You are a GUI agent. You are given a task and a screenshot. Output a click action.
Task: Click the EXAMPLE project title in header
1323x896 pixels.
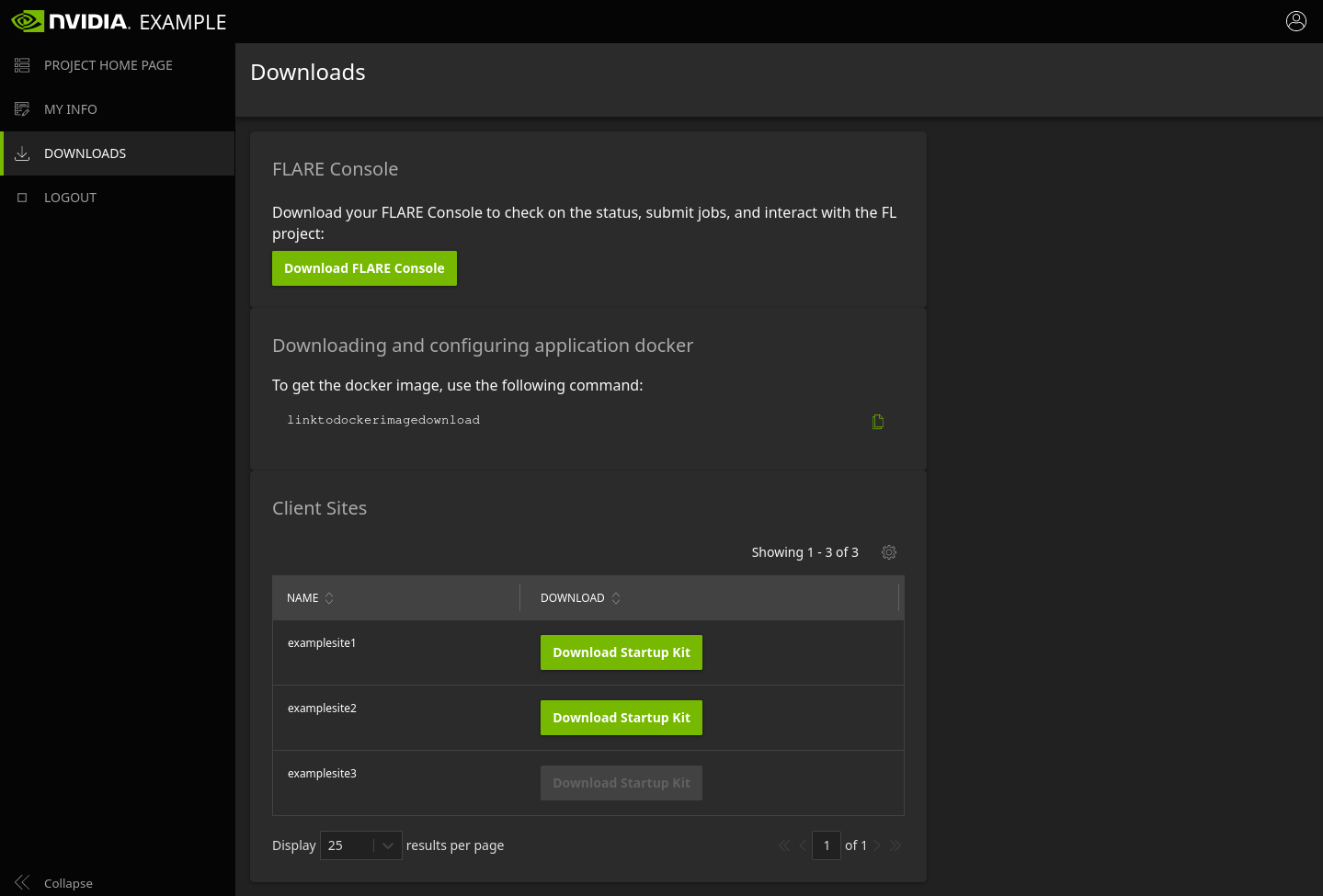pos(183,22)
